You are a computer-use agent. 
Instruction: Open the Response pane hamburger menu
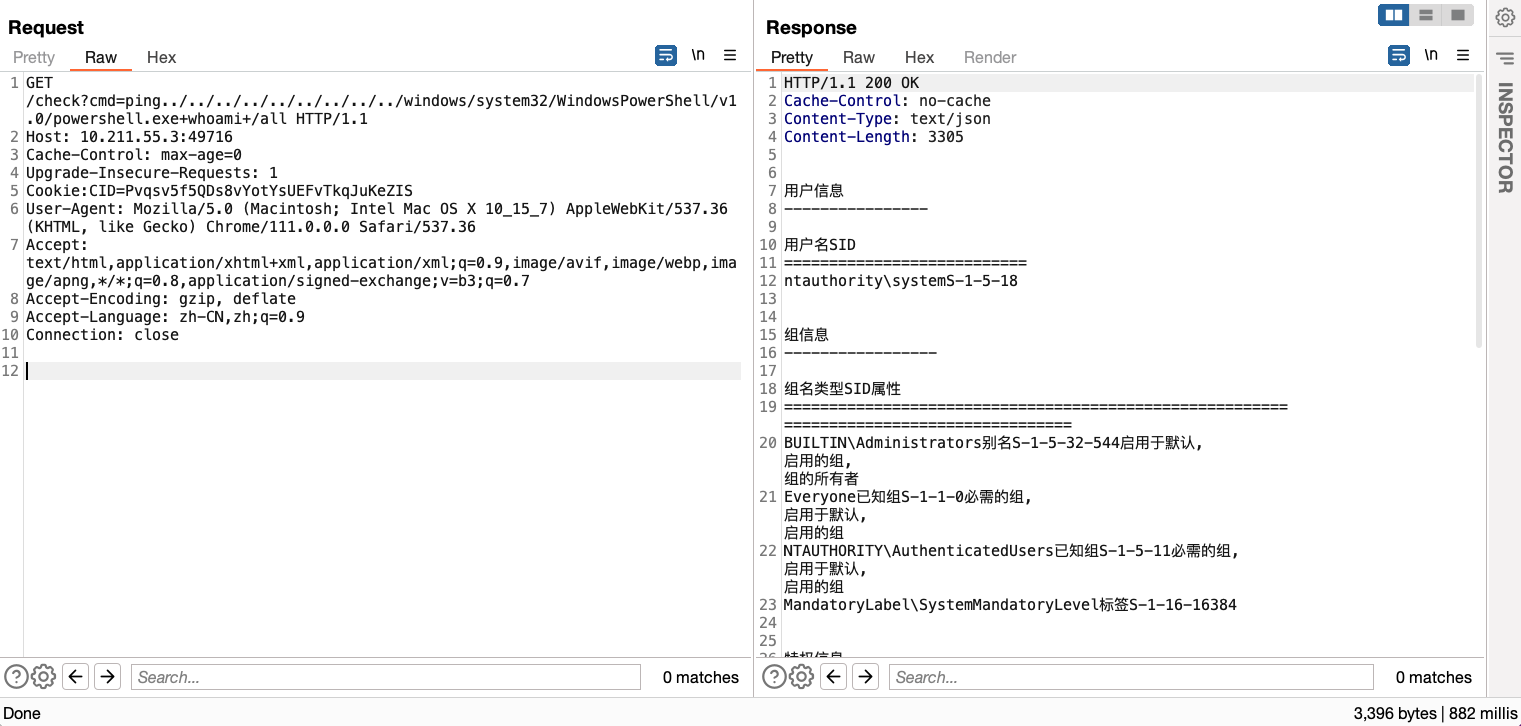click(1464, 56)
